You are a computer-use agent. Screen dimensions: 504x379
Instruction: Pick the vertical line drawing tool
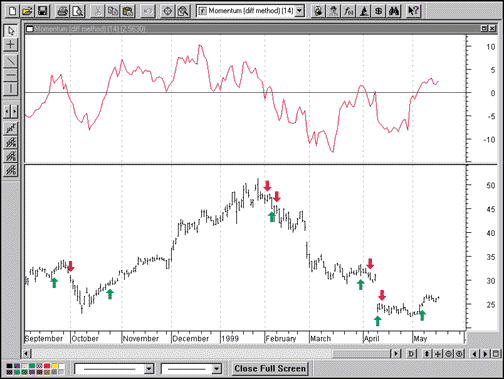[x=10, y=89]
